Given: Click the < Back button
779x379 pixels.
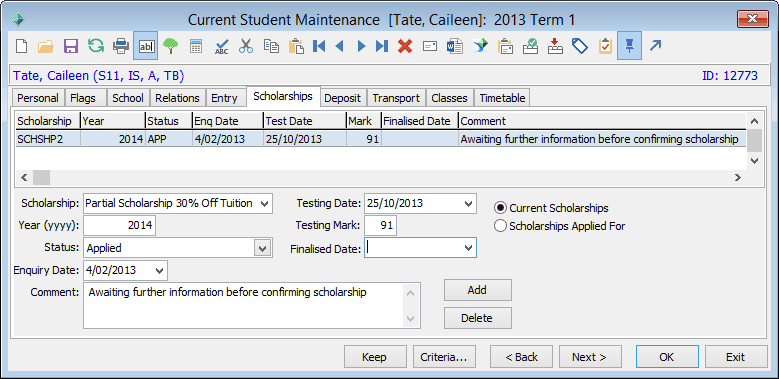Looking at the screenshot, I should coord(522,357).
